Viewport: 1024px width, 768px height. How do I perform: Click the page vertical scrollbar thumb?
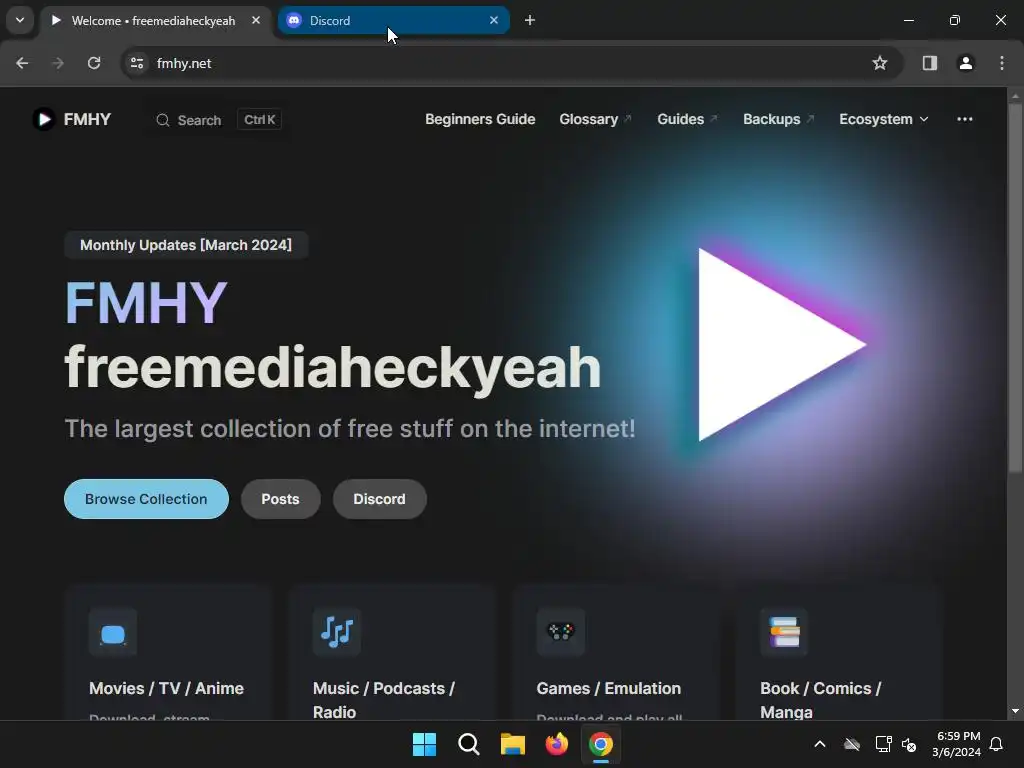[x=1015, y=287]
